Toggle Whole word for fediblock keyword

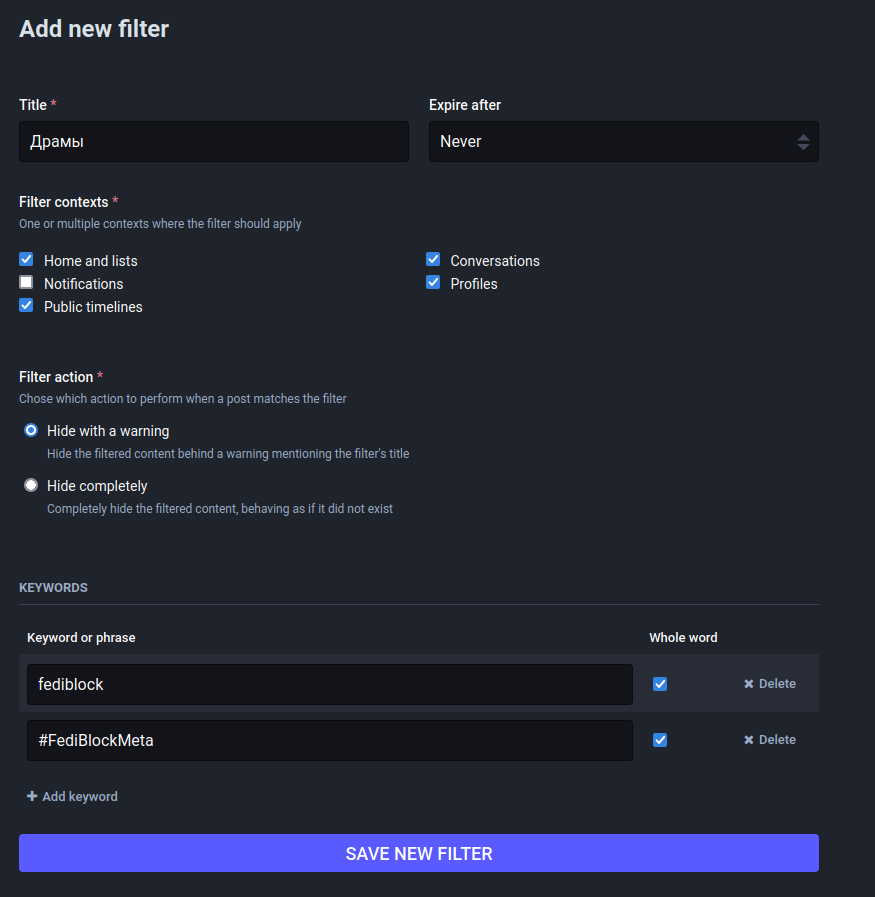660,684
